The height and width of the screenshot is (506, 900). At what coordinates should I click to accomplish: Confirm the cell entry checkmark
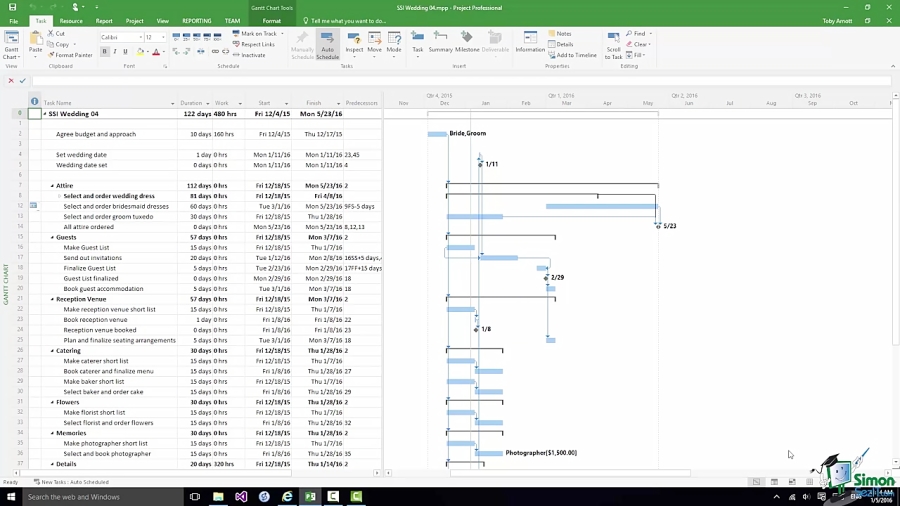pyautogui.click(x=22, y=81)
